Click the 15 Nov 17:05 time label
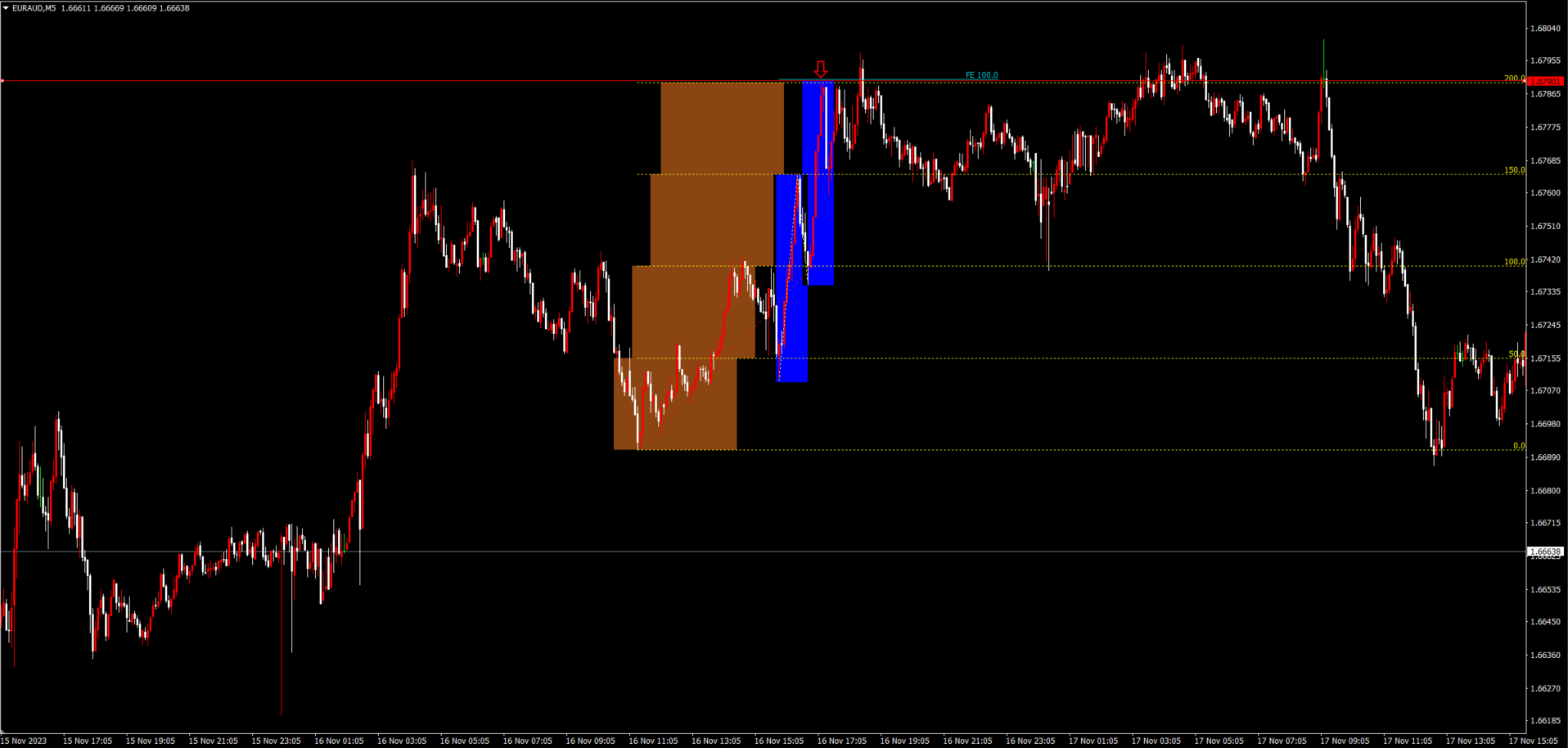The width and height of the screenshot is (1568, 748). pyautogui.click(x=88, y=741)
